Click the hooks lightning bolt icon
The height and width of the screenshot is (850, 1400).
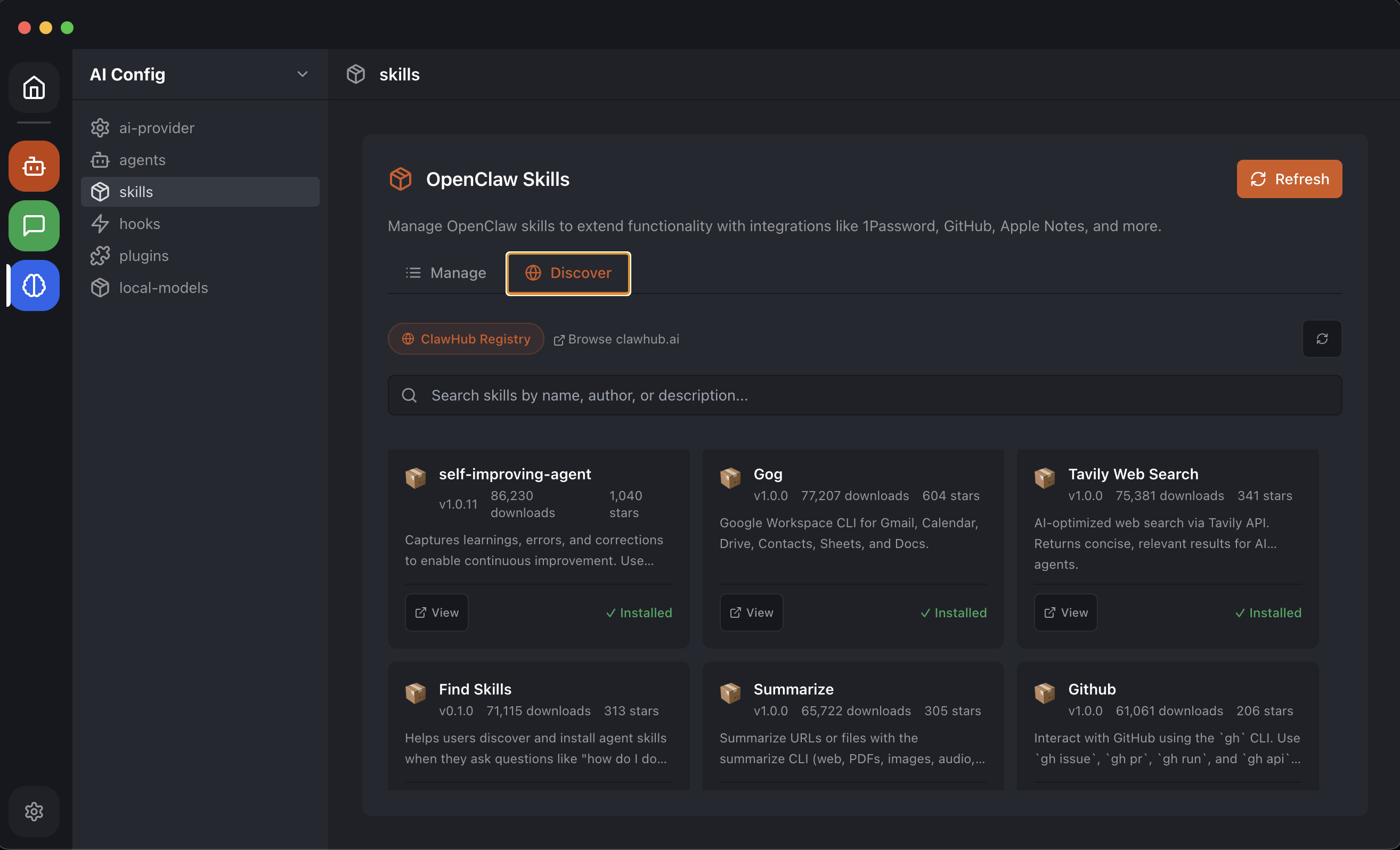pos(100,224)
